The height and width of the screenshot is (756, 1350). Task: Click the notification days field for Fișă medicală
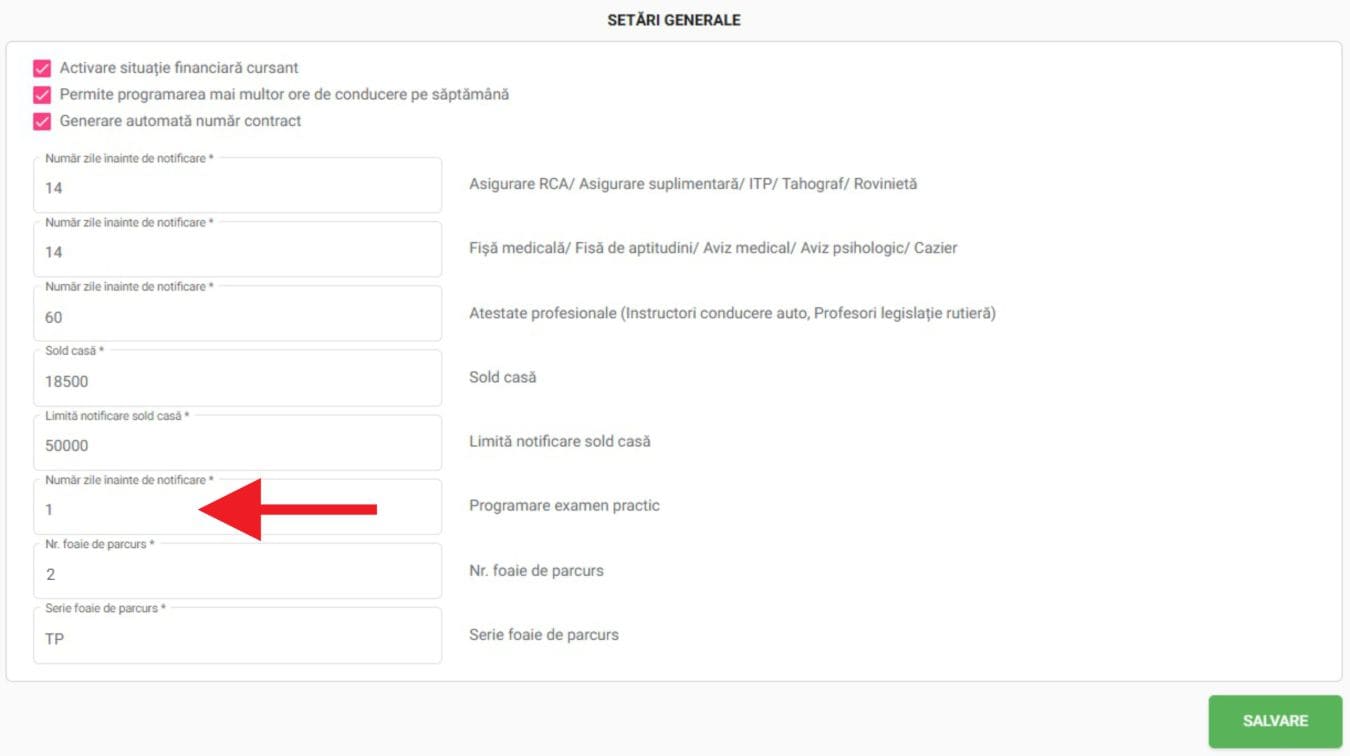pos(237,251)
